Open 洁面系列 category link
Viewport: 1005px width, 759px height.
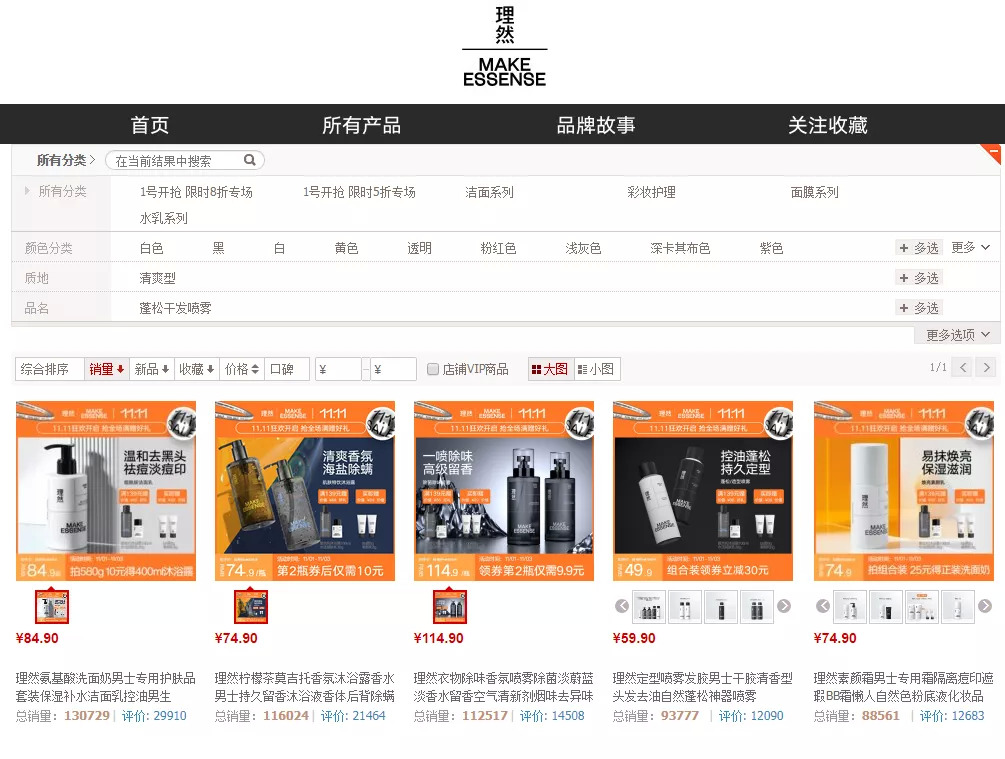490,192
